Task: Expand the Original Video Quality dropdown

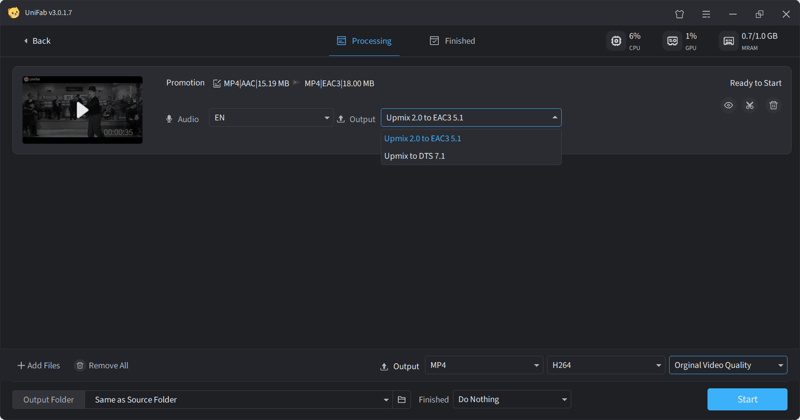Action: pyautogui.click(x=728, y=366)
